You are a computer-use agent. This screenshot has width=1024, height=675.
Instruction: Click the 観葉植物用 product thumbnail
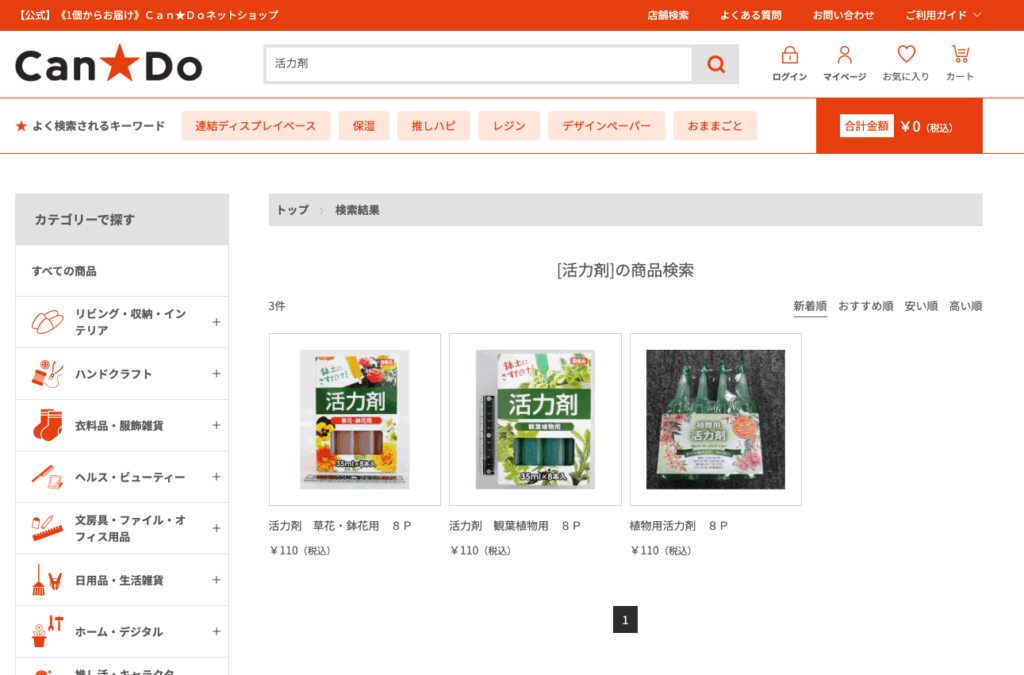[536, 419]
